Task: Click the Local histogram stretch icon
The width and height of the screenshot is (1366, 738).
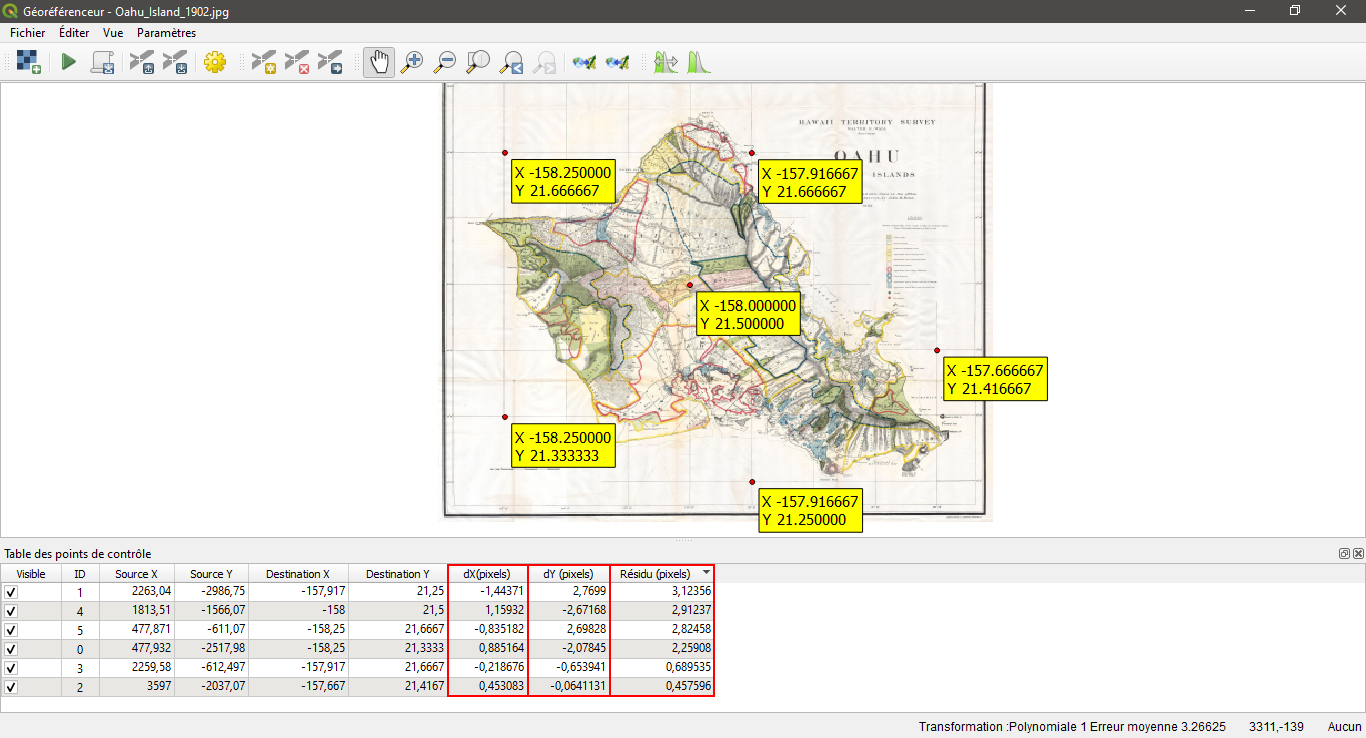Action: 698,62
